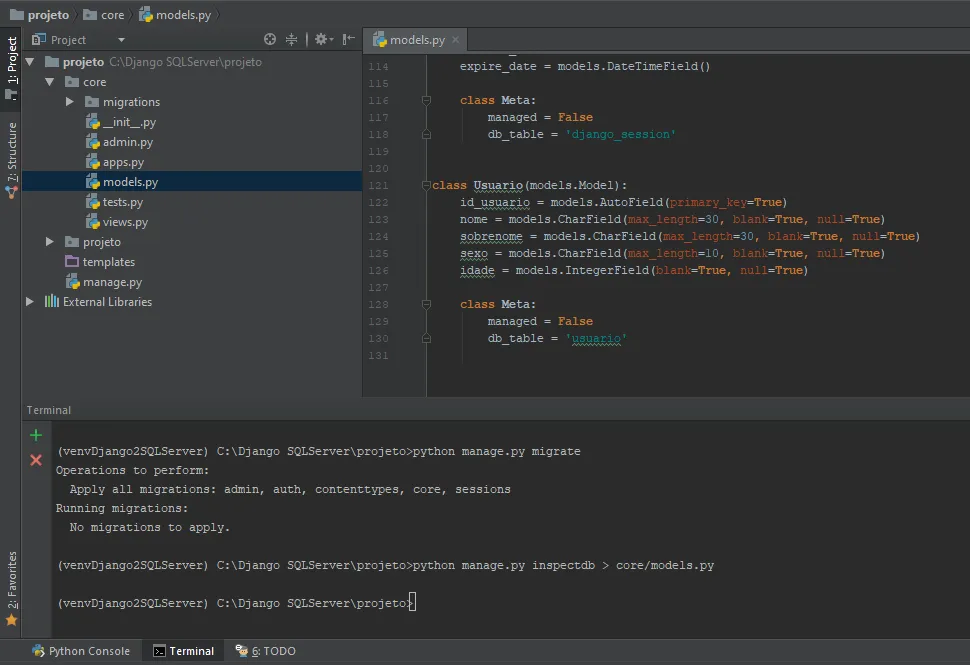
Task: Open the Project view type dropdown arrow
Action: coord(121,40)
